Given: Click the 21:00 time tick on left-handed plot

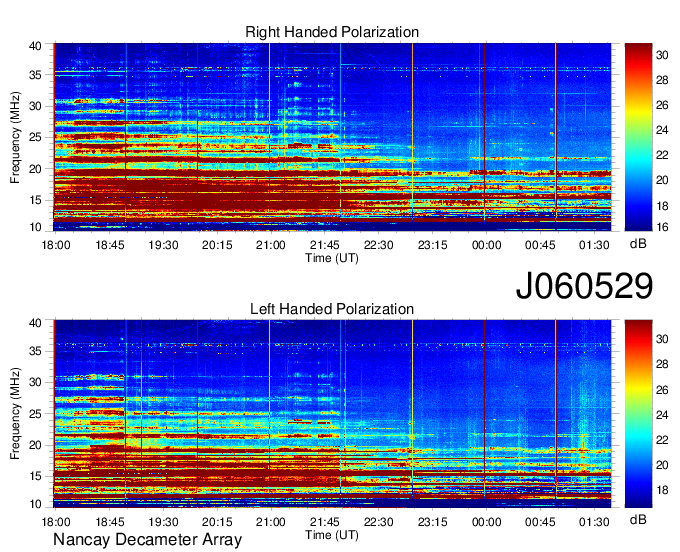Looking at the screenshot, I should point(271,522).
